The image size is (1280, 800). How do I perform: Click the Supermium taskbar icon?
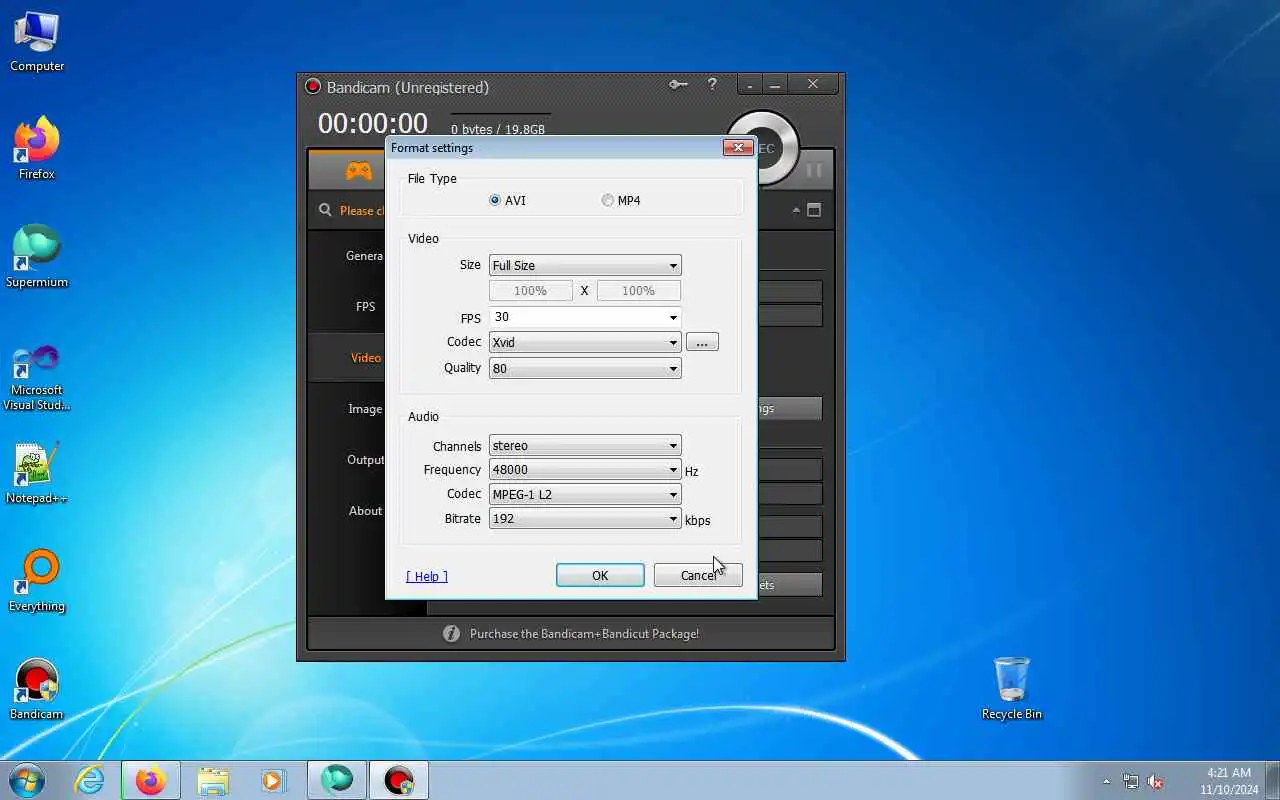click(337, 780)
